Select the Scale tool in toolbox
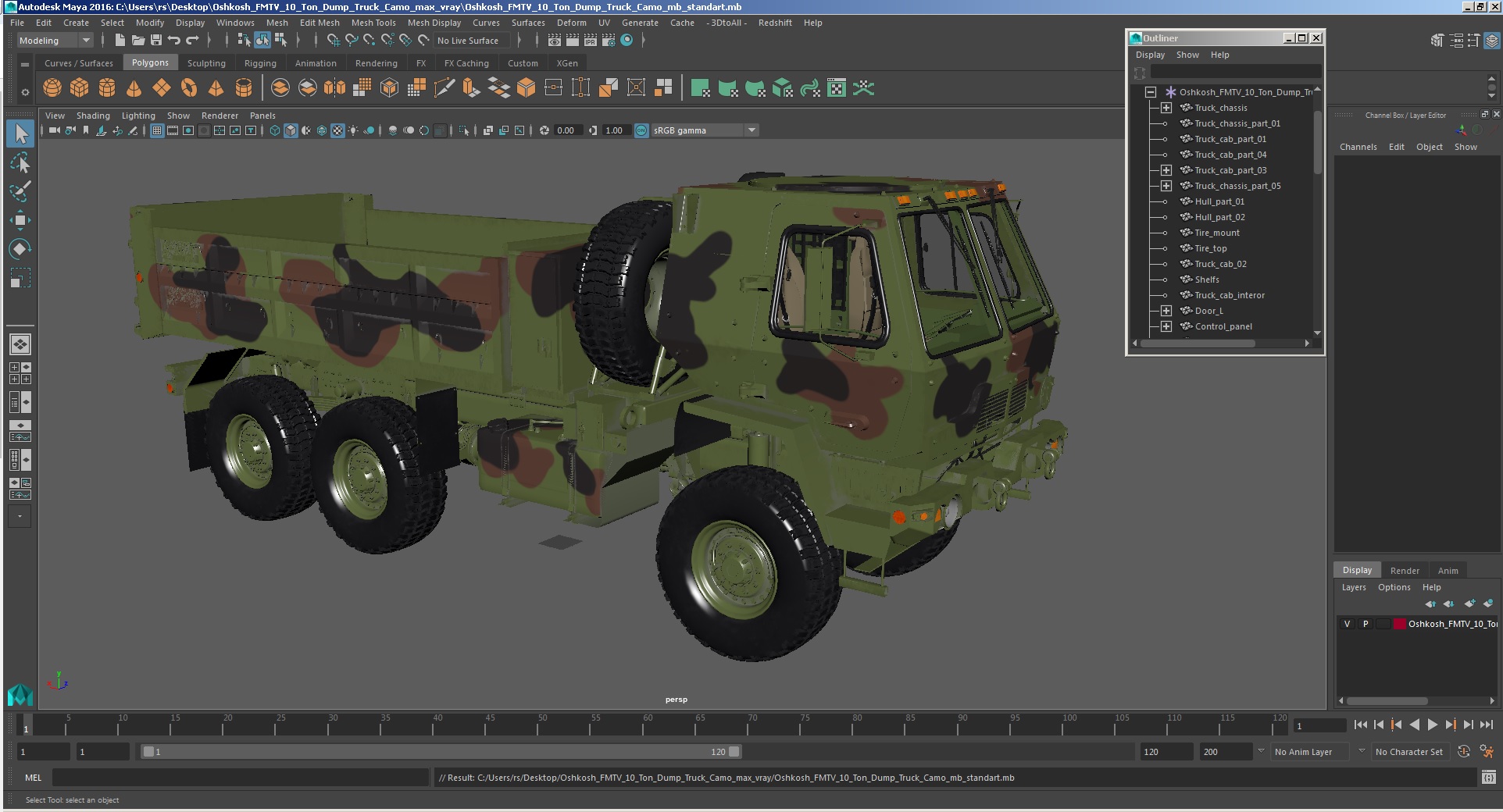Viewport: 1503px width, 812px height. (20, 278)
